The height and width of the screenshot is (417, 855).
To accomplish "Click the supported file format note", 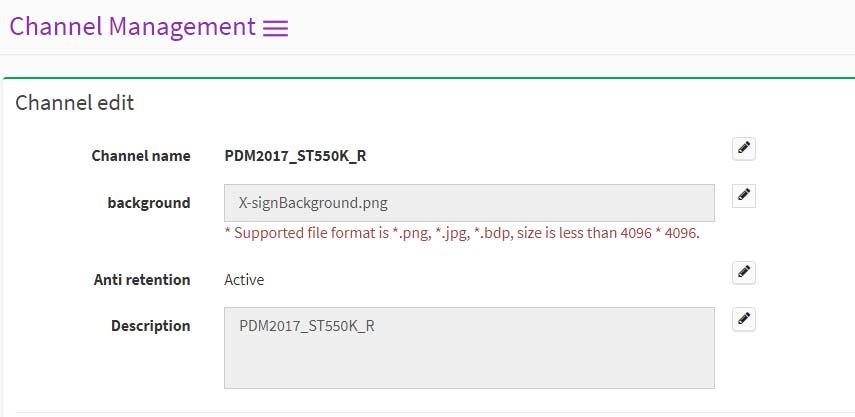I will tap(462, 233).
